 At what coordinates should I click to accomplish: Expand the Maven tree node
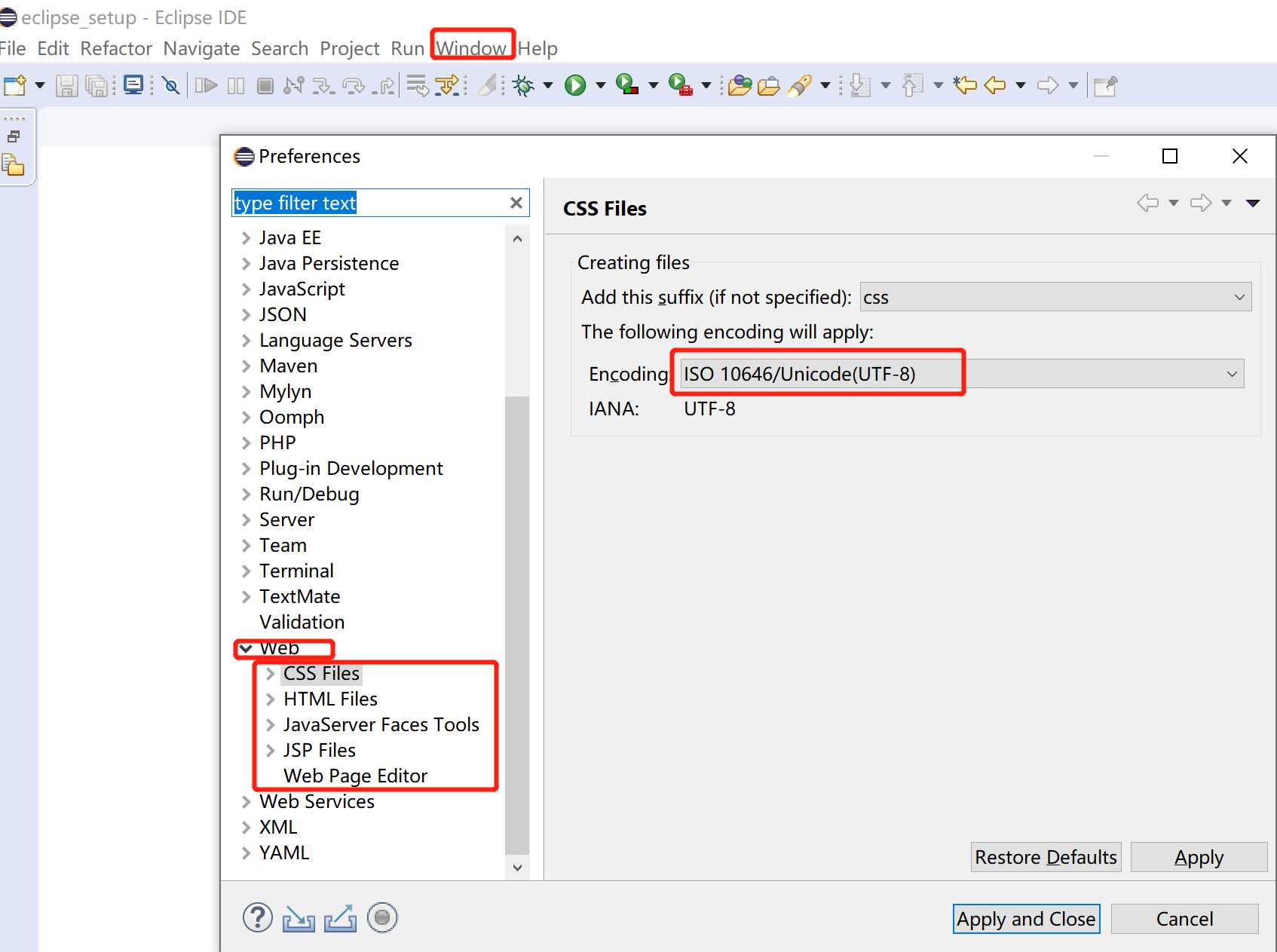pyautogui.click(x=246, y=366)
